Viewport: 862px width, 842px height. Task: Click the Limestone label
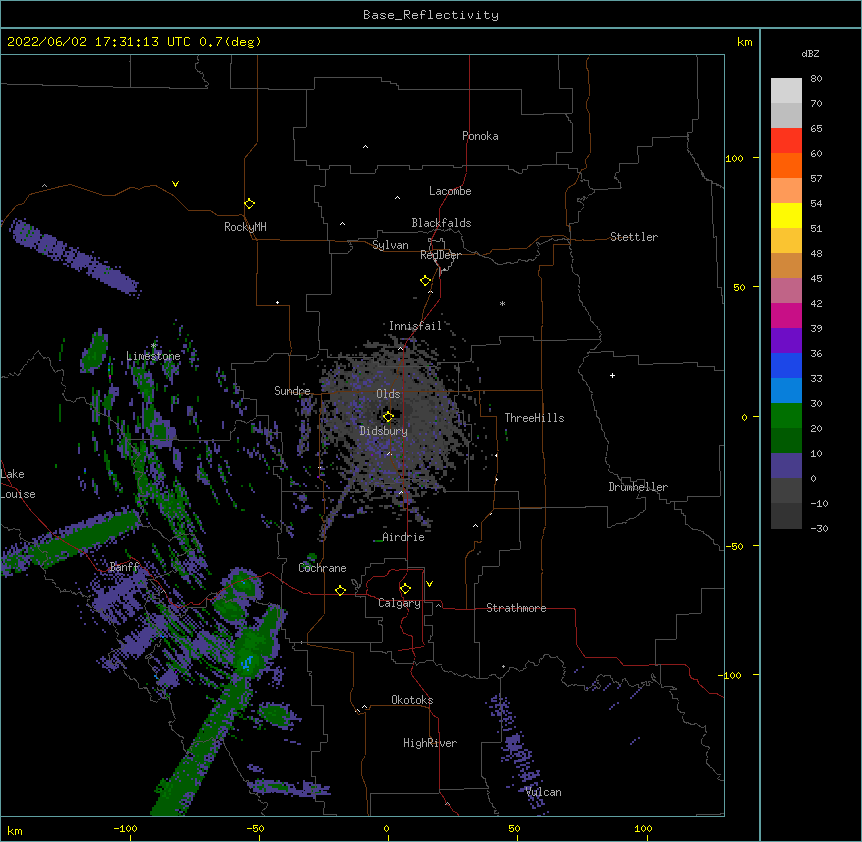[x=153, y=356]
